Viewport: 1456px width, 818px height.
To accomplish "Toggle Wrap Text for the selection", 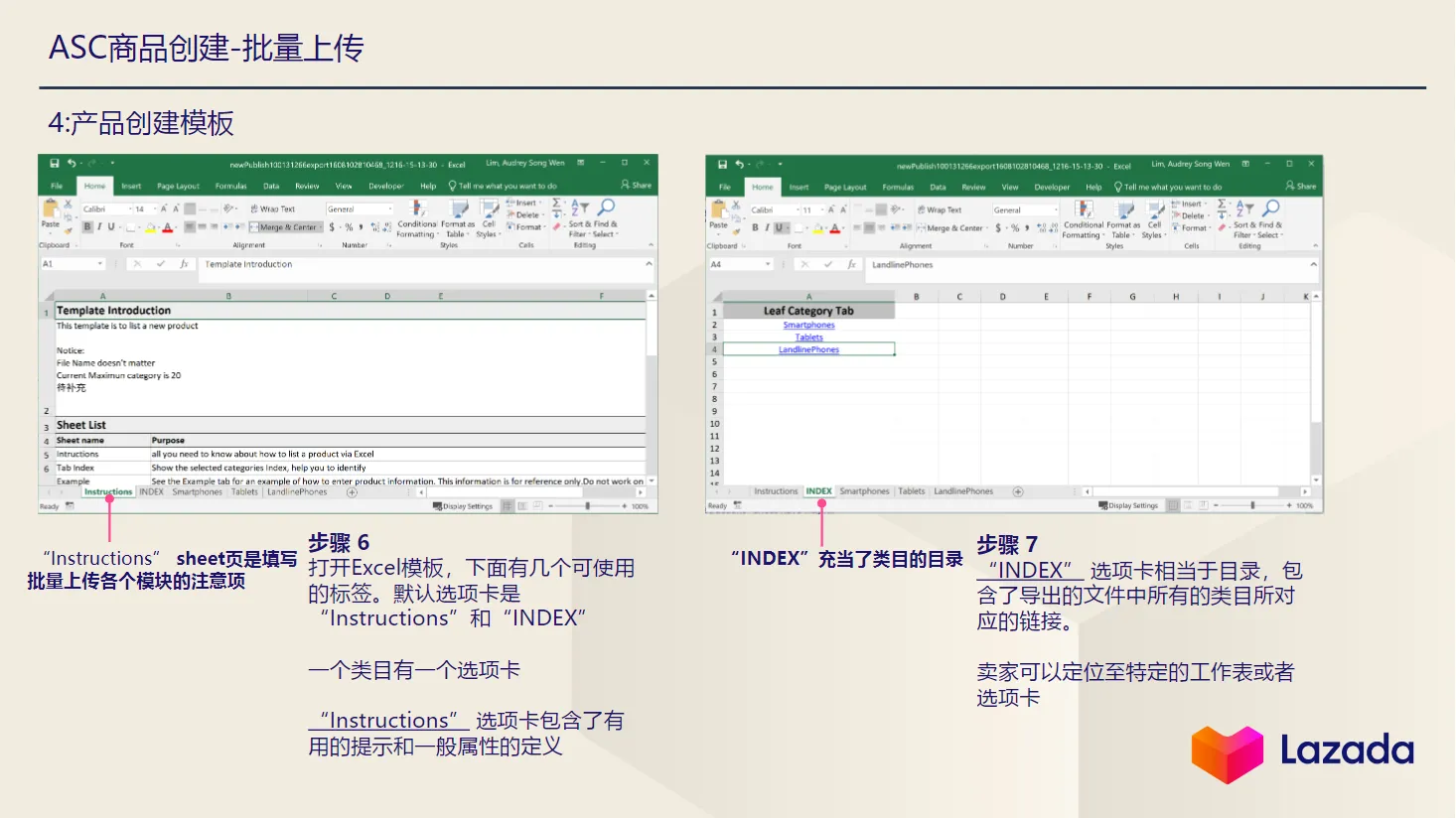I will pos(274,208).
